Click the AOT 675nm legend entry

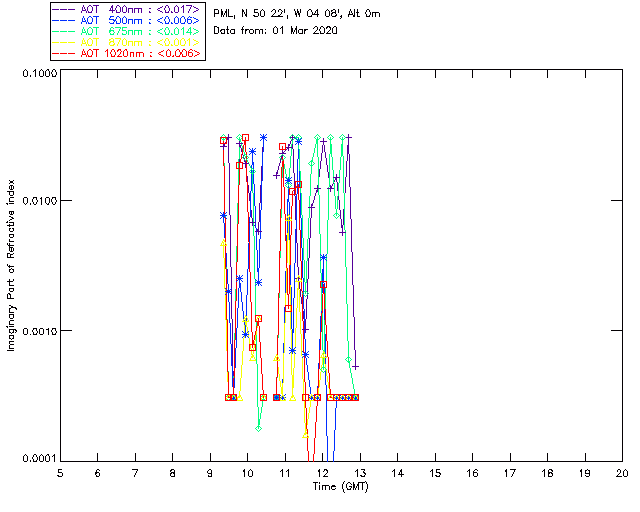coord(128,31)
